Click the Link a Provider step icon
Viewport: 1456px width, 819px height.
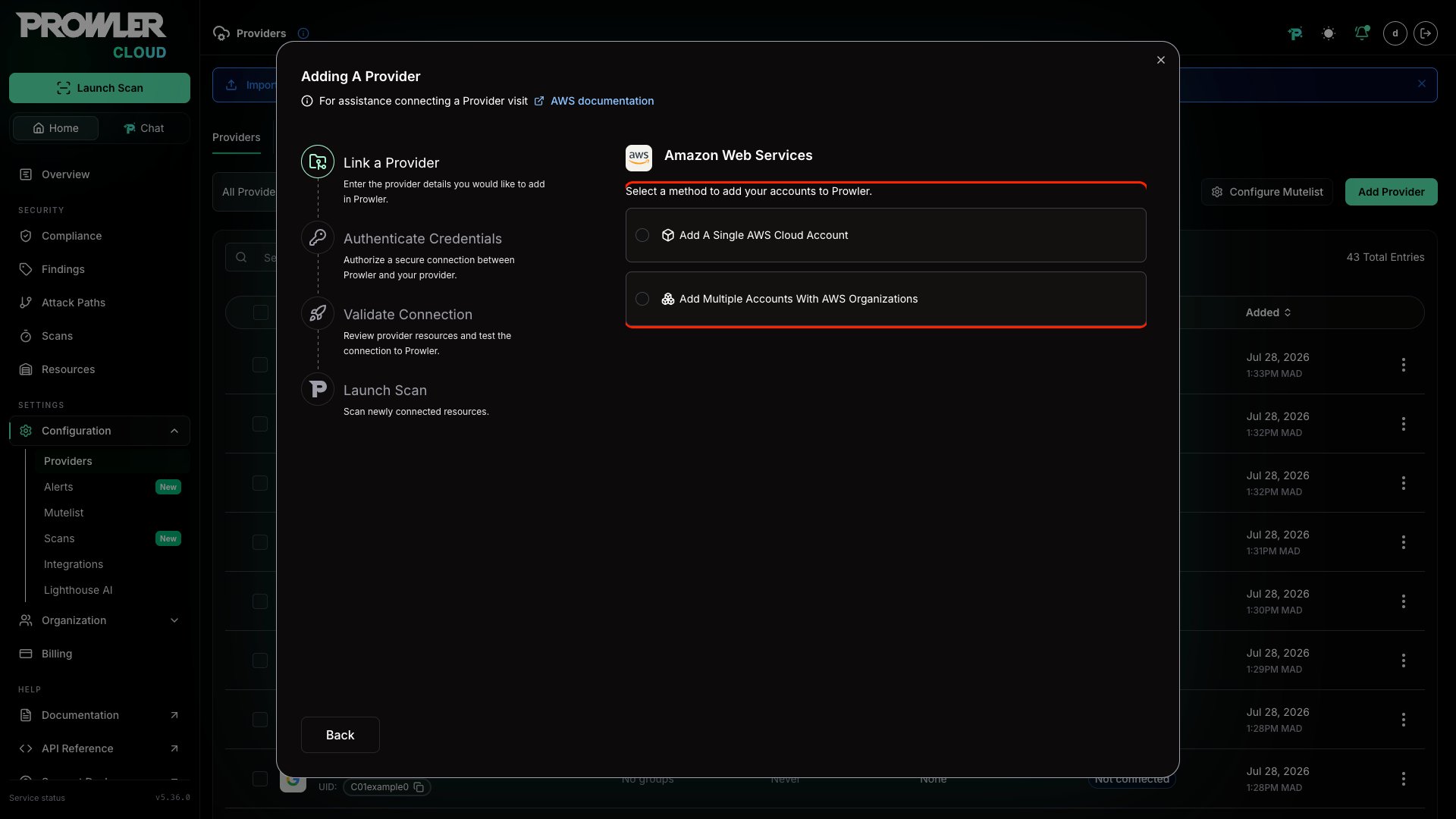point(318,162)
